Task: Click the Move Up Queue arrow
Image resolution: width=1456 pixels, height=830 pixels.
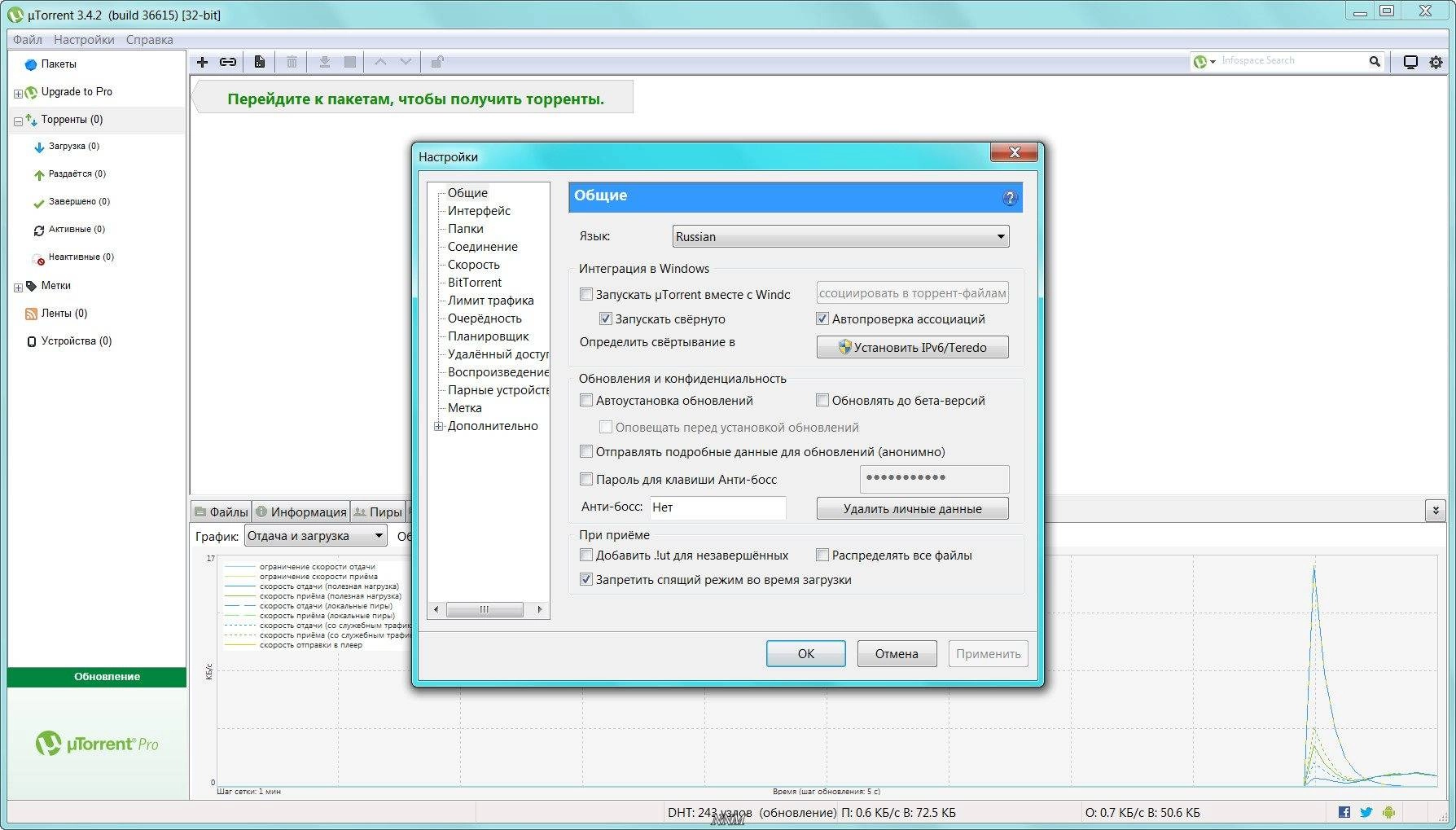Action: point(380,62)
